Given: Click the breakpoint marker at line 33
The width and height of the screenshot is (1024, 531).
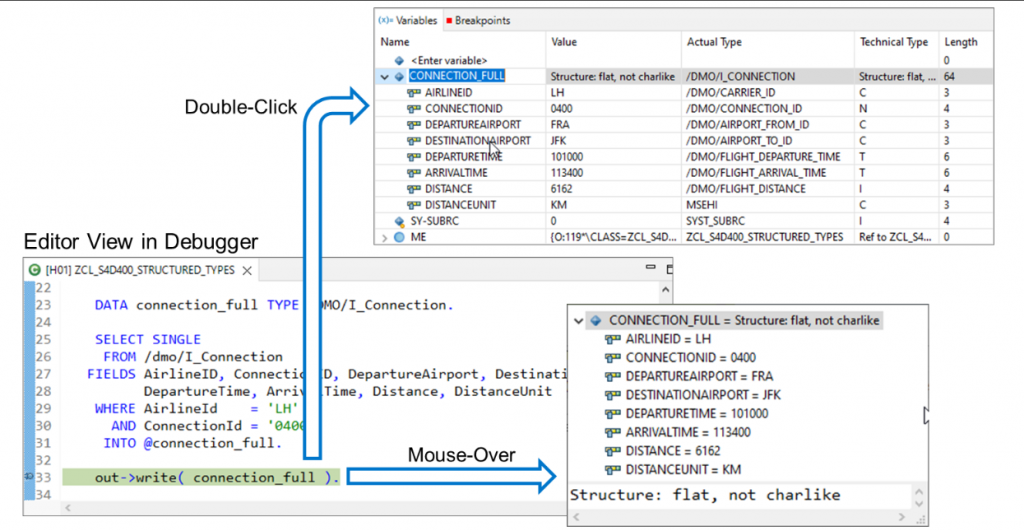Looking at the screenshot, I should (29, 477).
